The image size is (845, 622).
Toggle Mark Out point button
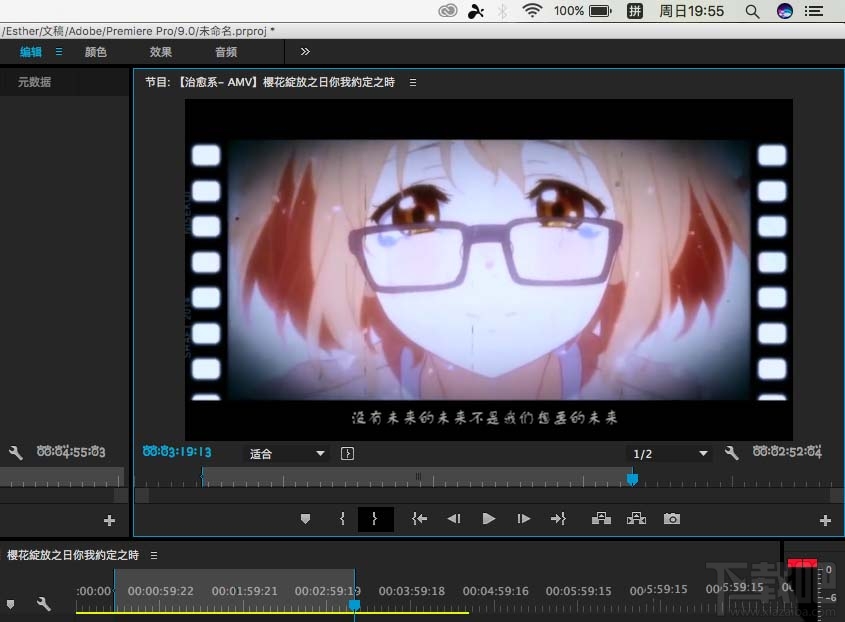point(375,518)
